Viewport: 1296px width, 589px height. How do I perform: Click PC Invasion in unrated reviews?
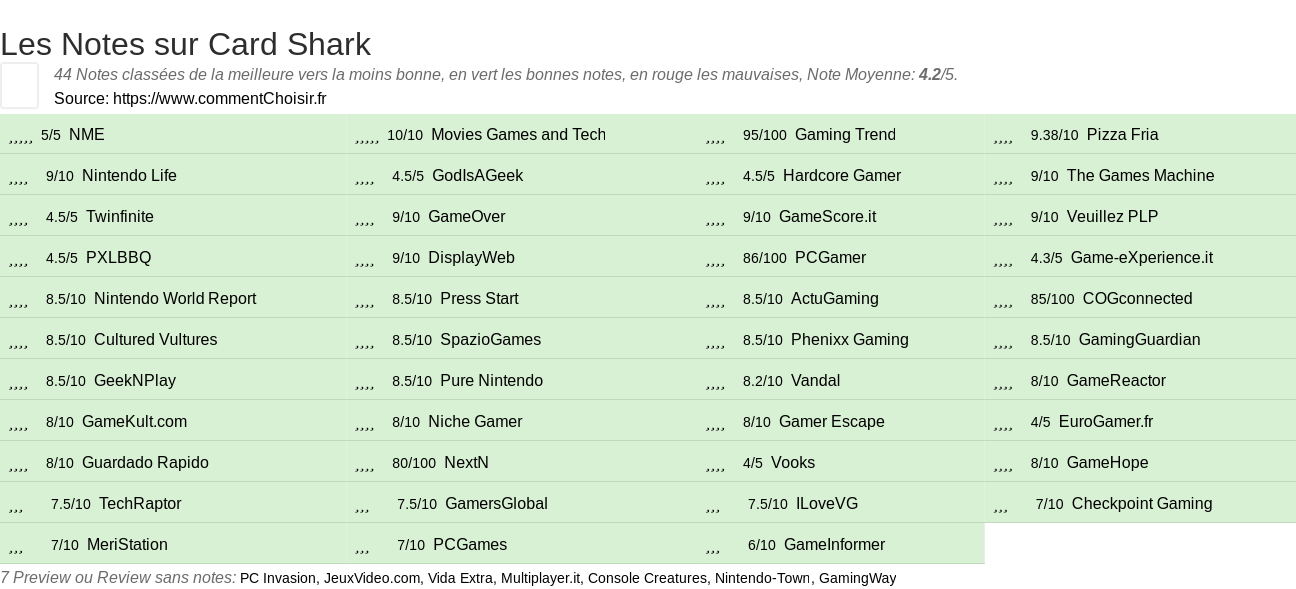277,578
